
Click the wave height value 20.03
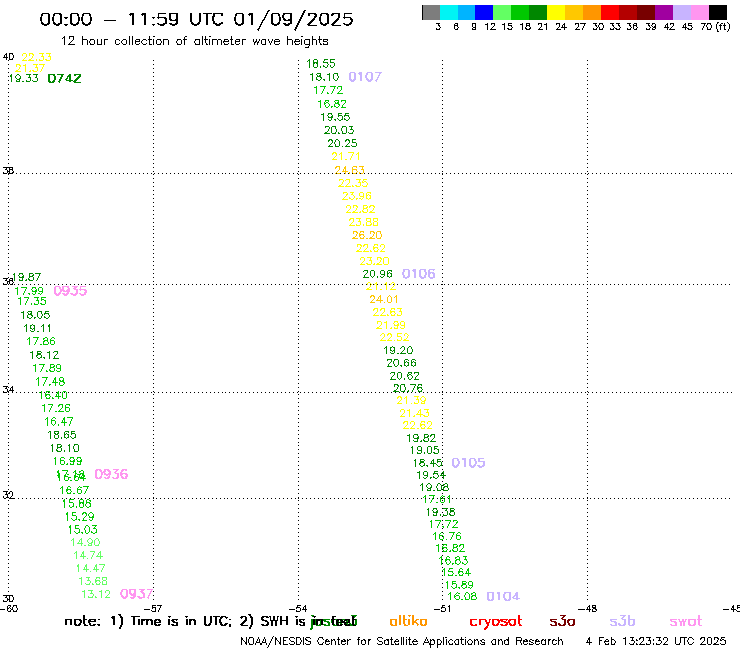click(x=339, y=130)
